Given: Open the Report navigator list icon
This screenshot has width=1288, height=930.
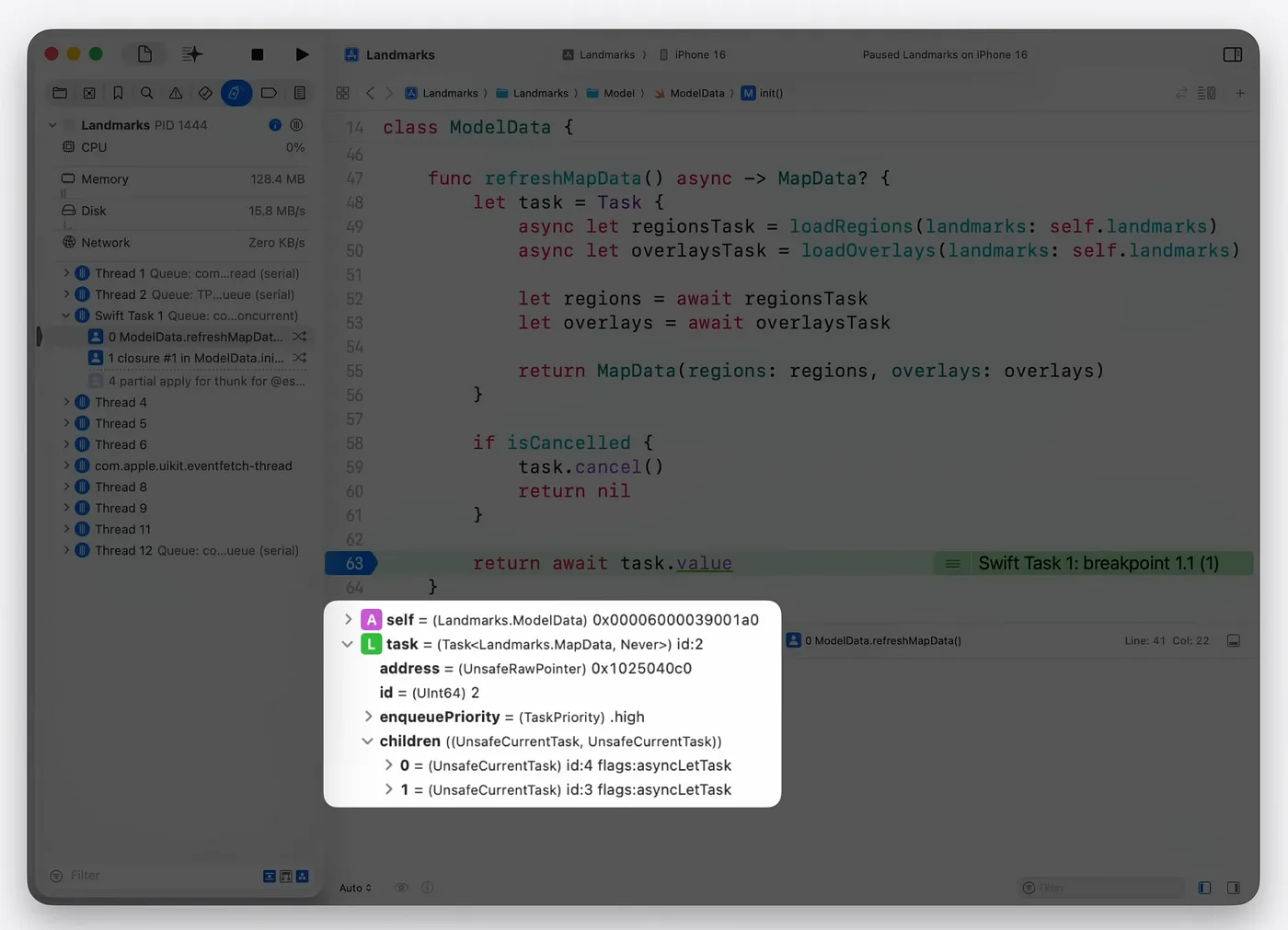Looking at the screenshot, I should 300,93.
